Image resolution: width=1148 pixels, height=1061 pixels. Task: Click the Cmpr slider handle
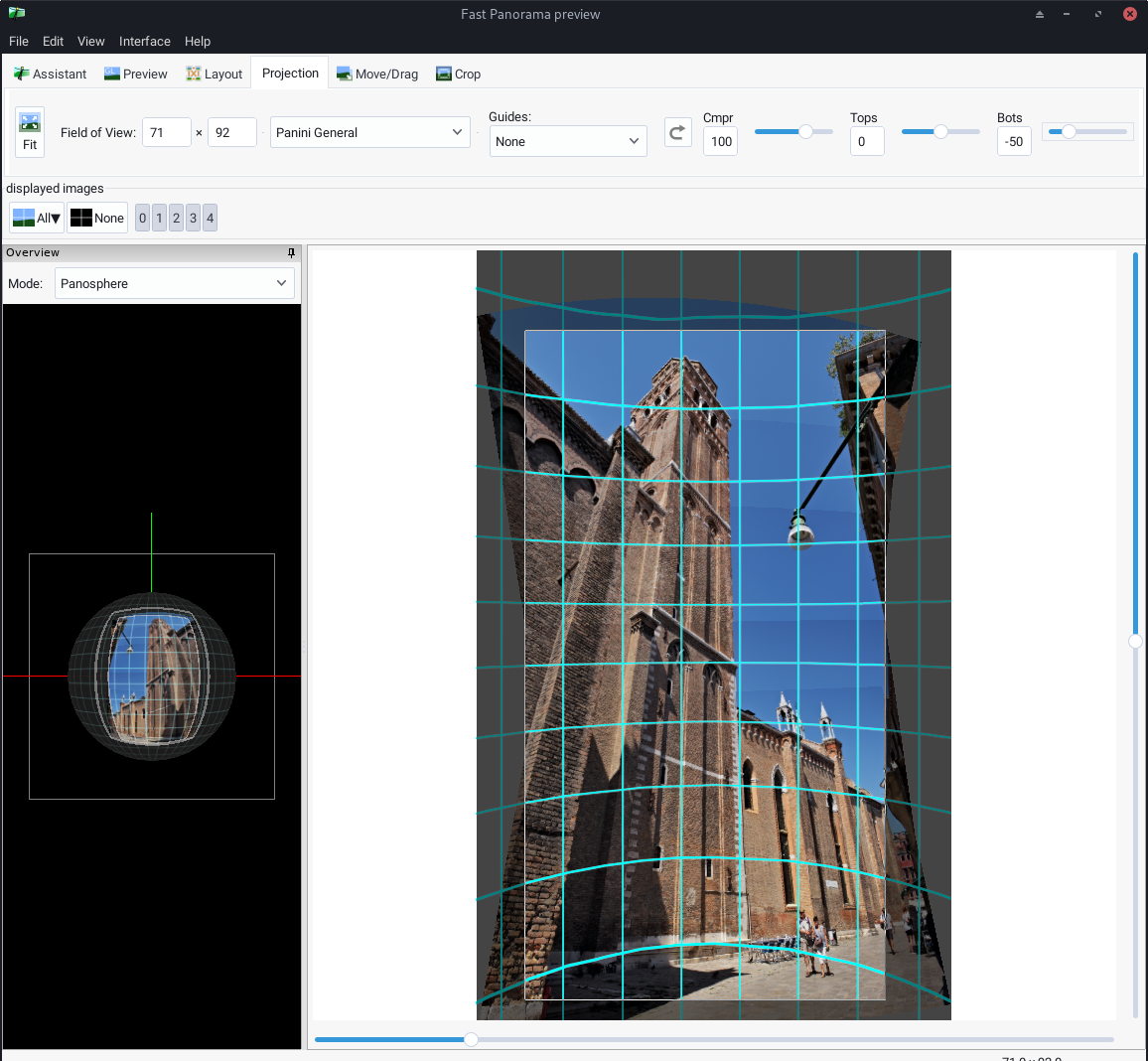[x=805, y=132]
